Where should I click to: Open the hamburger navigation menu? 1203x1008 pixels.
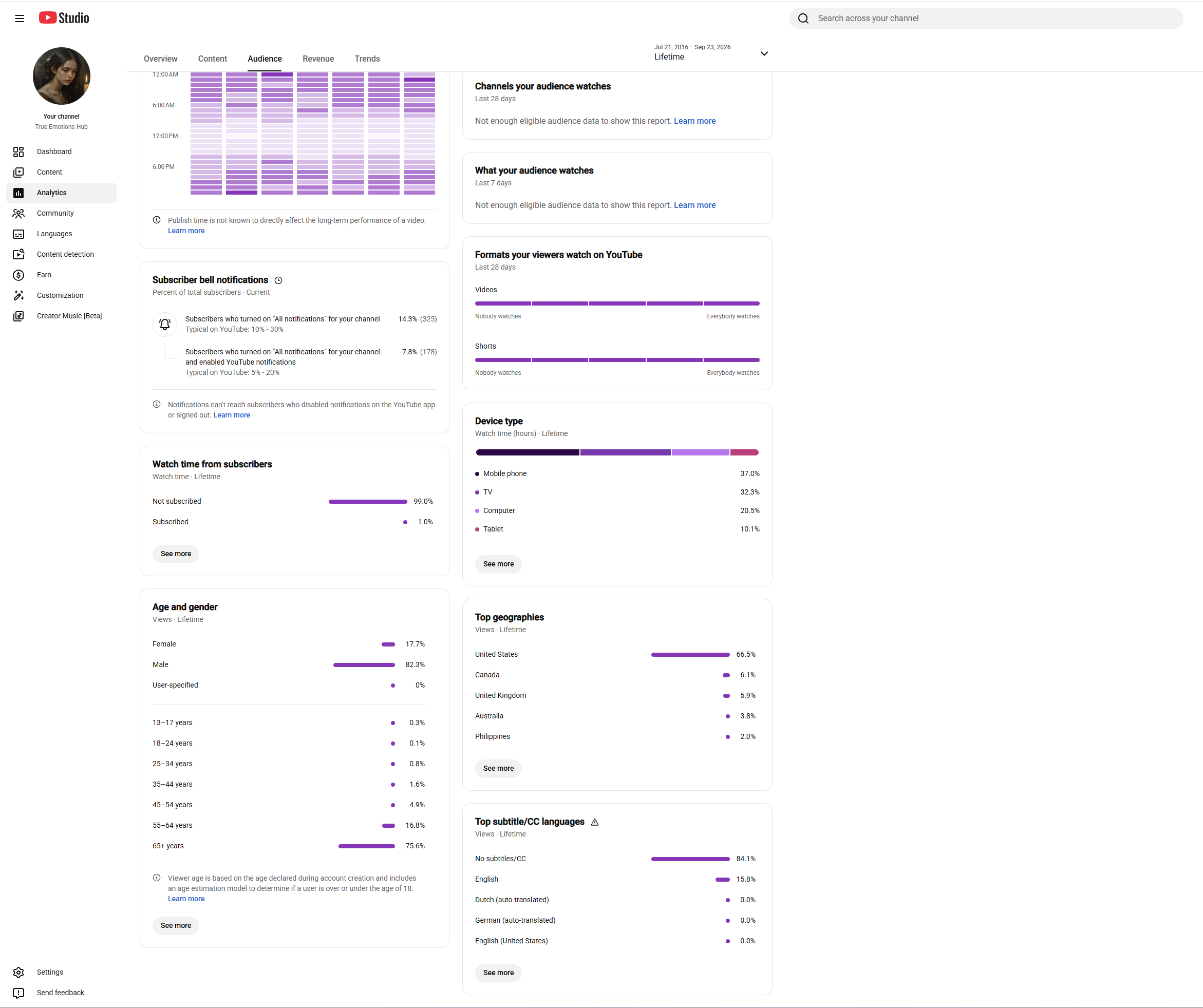(20, 18)
